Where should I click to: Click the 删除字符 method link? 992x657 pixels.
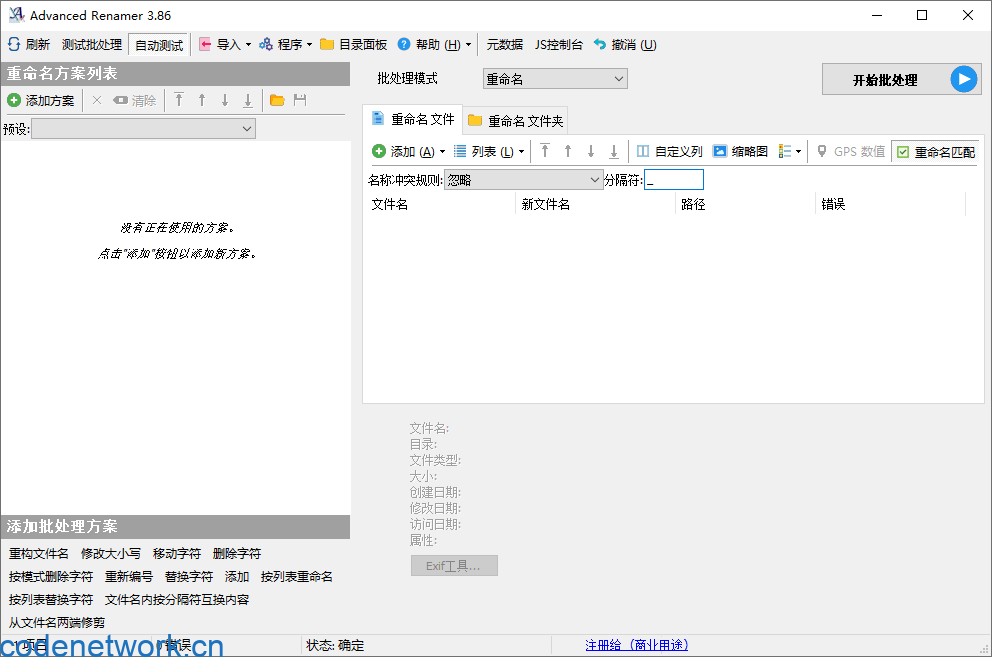click(x=237, y=554)
